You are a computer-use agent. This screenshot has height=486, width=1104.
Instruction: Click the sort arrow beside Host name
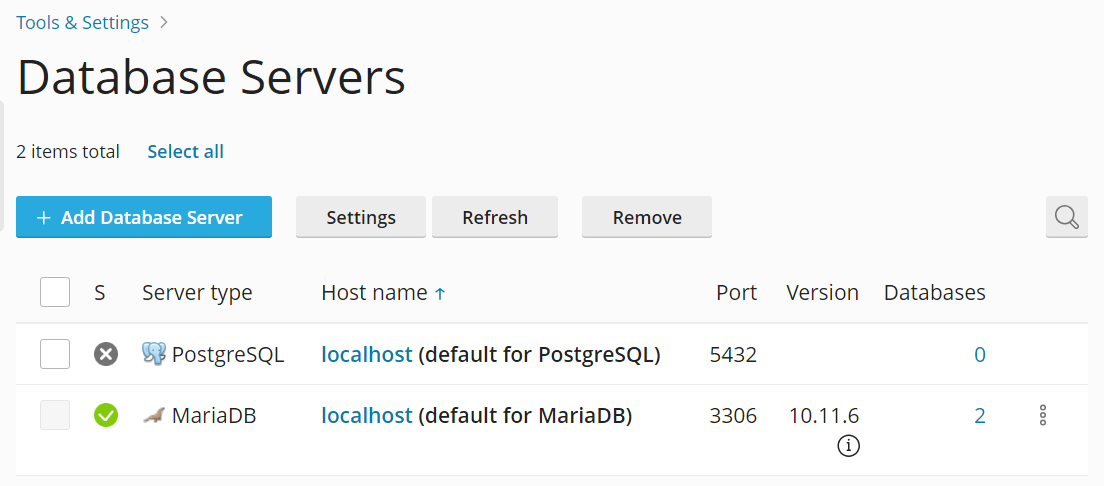[x=440, y=293]
